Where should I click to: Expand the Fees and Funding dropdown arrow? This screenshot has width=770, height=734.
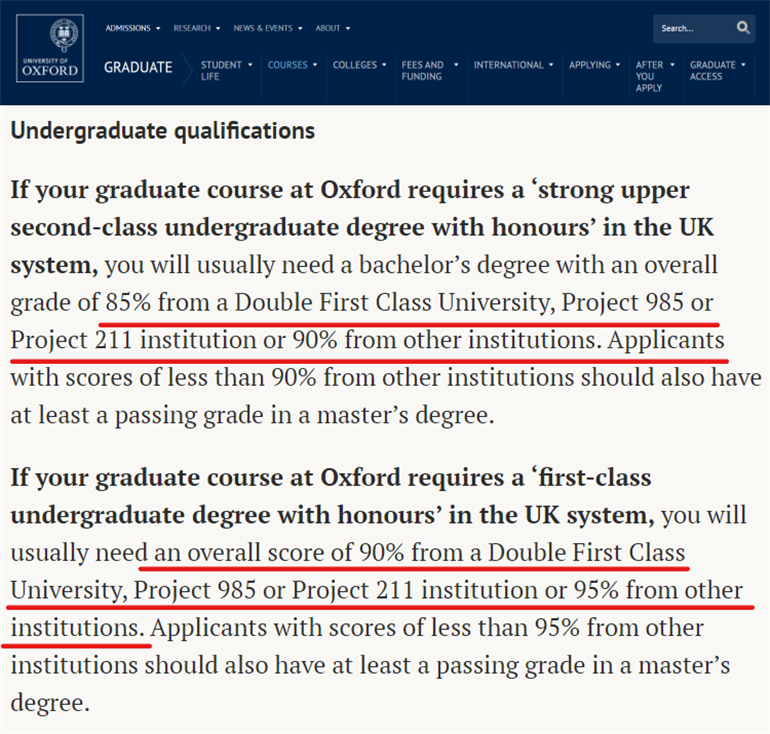click(x=457, y=65)
